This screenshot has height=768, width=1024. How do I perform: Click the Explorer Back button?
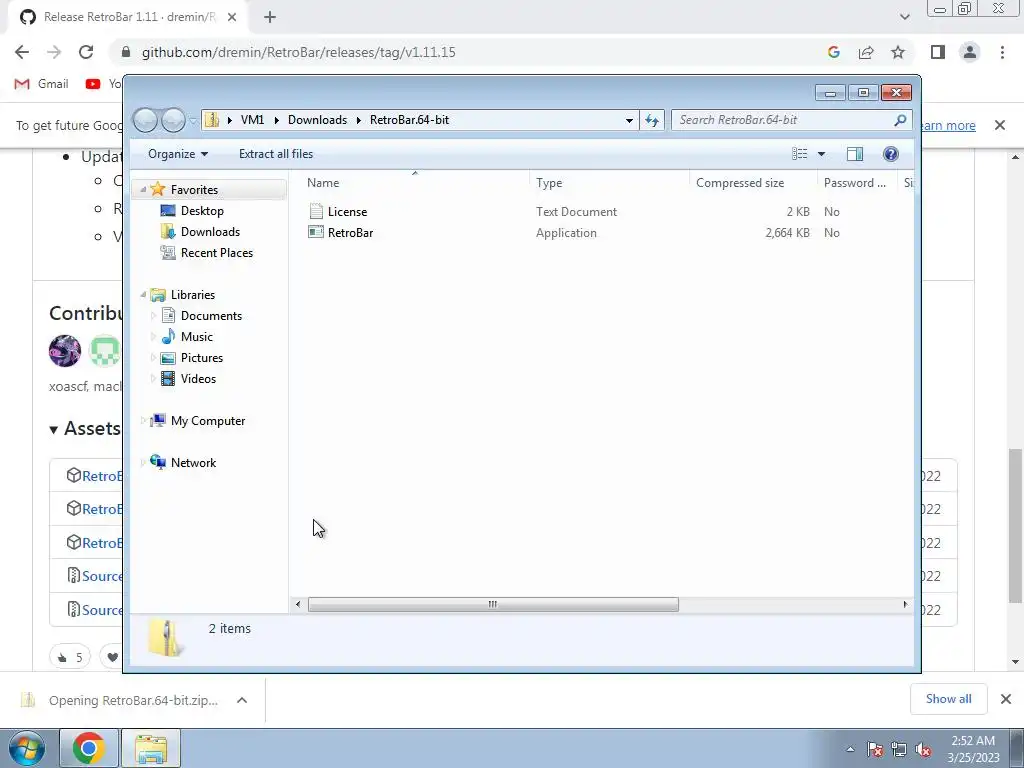pyautogui.click(x=145, y=120)
